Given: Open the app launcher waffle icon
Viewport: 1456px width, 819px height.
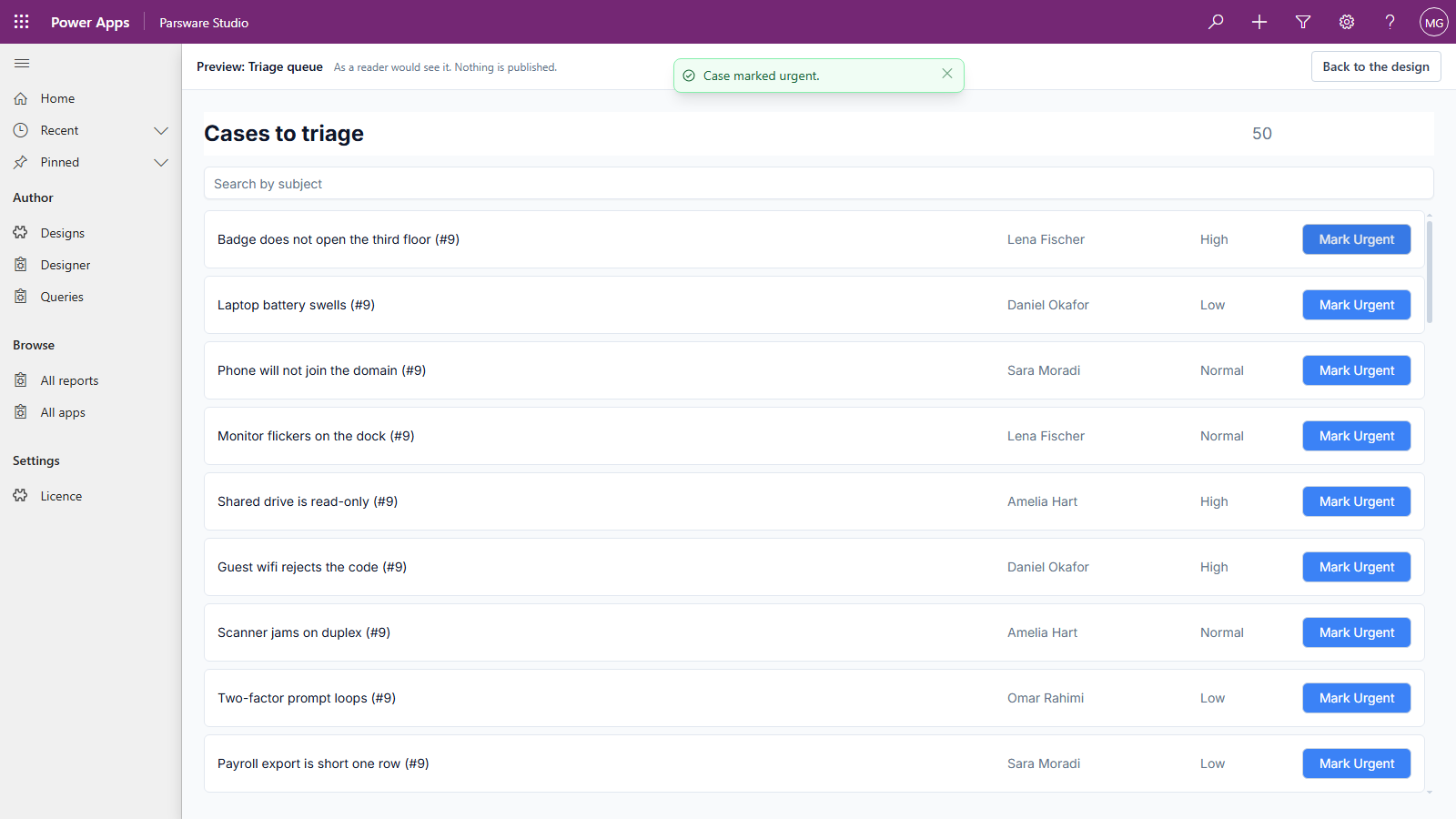Looking at the screenshot, I should coord(22,22).
